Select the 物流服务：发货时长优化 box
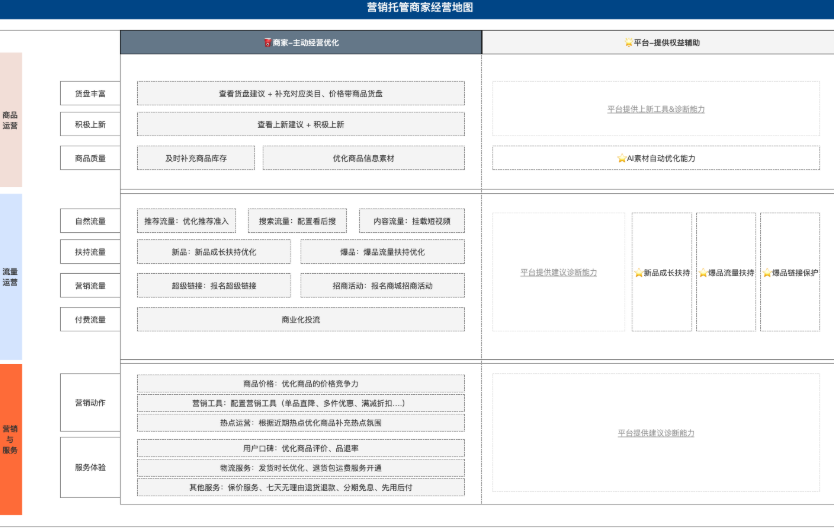The image size is (834, 528). [301, 468]
